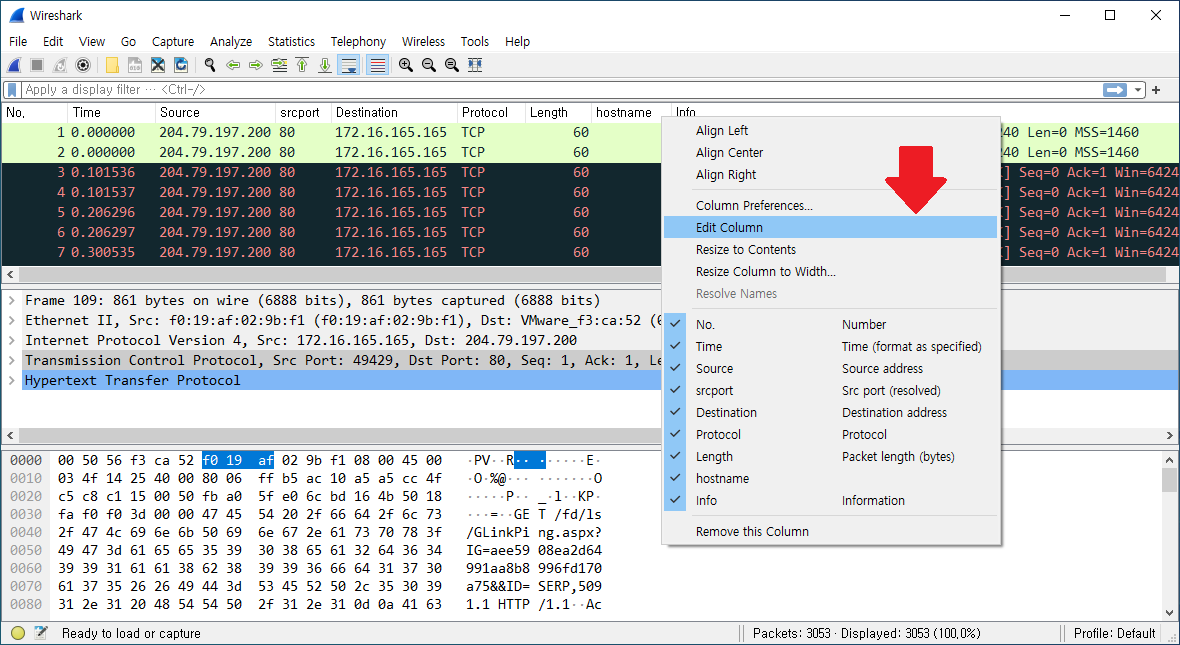1180x645 pixels.
Task: Click the capture file properties status icon
Action: [41, 633]
